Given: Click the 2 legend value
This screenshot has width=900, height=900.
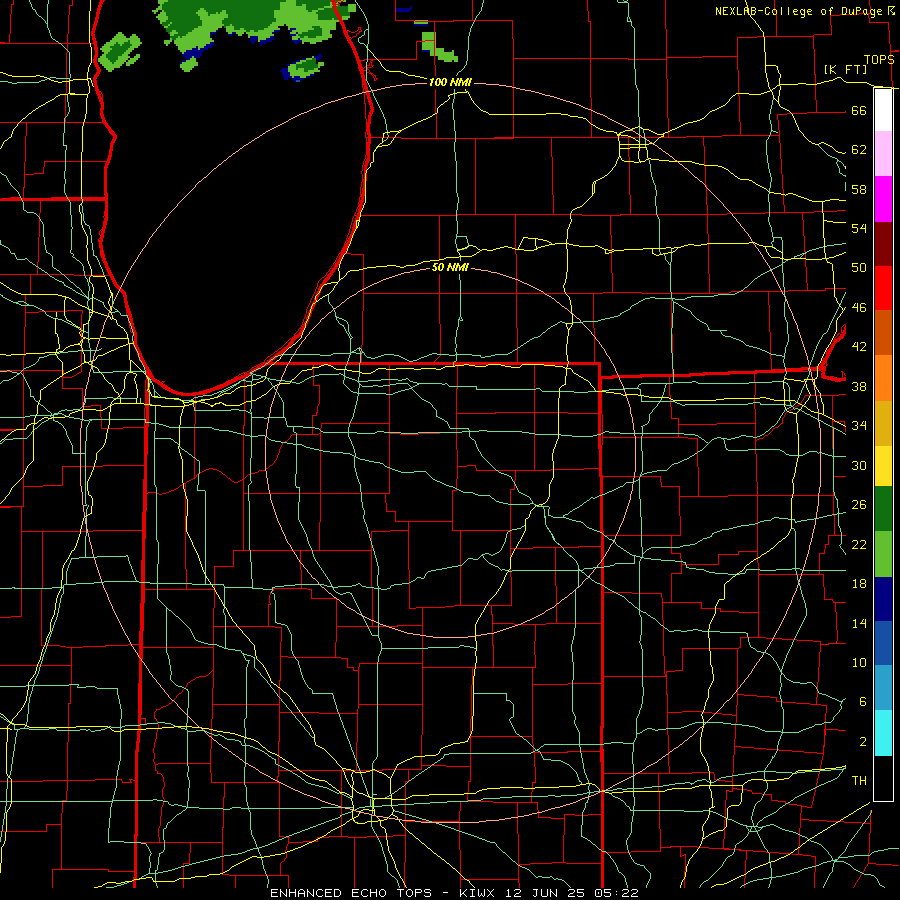Looking at the screenshot, I should tap(862, 742).
